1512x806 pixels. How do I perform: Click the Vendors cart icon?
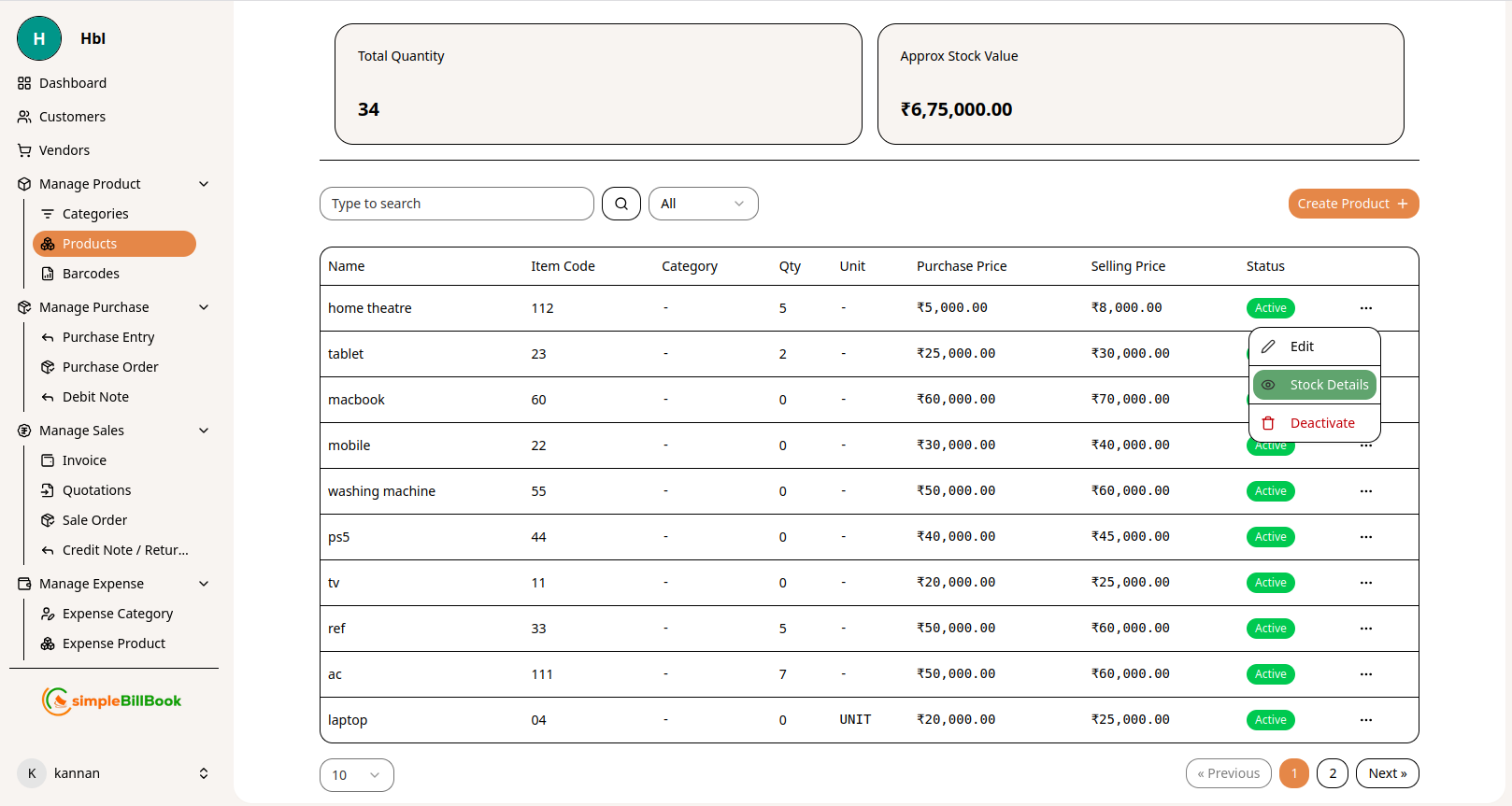pos(24,150)
